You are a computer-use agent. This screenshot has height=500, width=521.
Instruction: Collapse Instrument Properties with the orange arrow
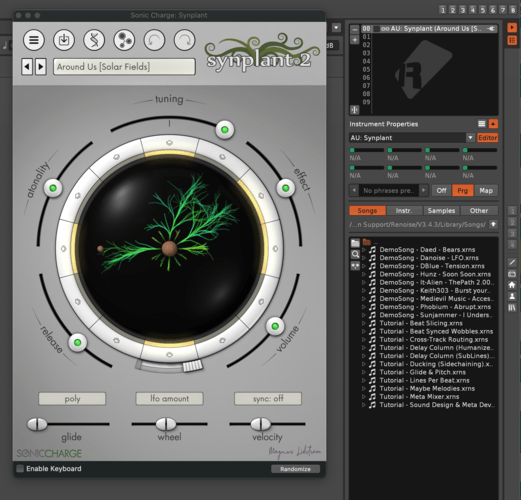coord(493,124)
